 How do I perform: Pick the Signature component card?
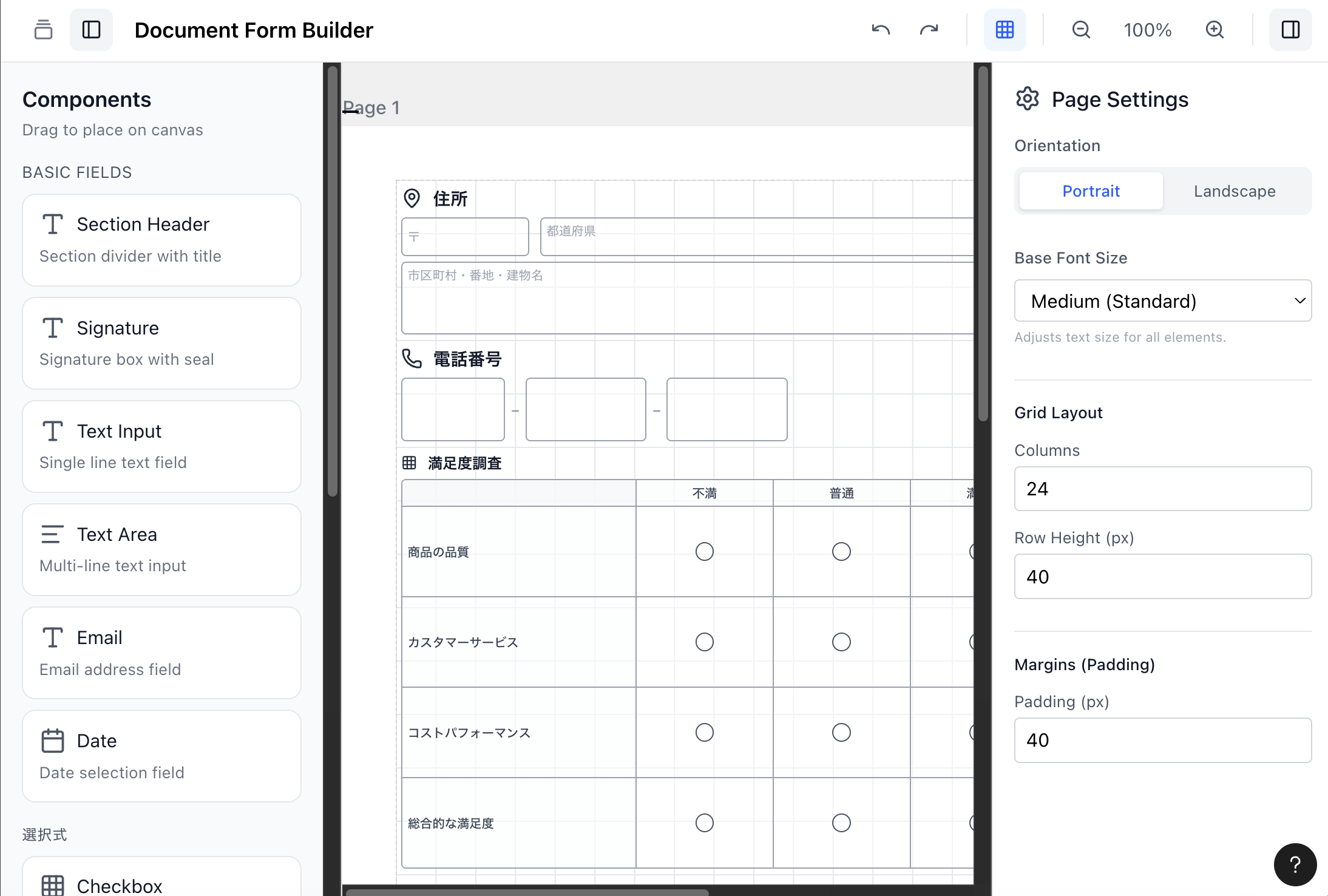point(161,343)
